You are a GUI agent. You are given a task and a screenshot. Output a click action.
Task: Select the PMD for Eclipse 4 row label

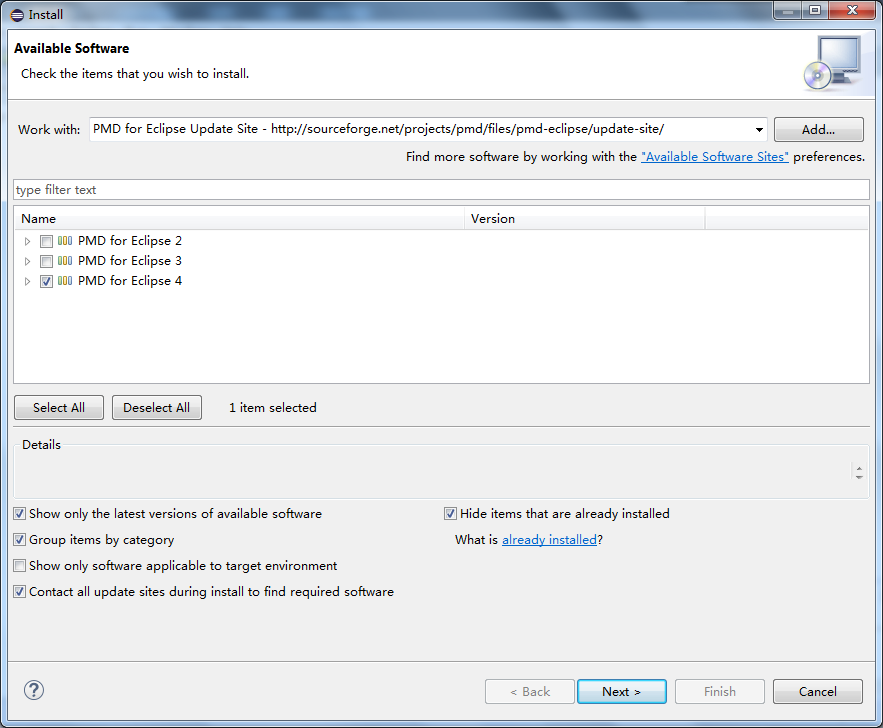point(130,281)
